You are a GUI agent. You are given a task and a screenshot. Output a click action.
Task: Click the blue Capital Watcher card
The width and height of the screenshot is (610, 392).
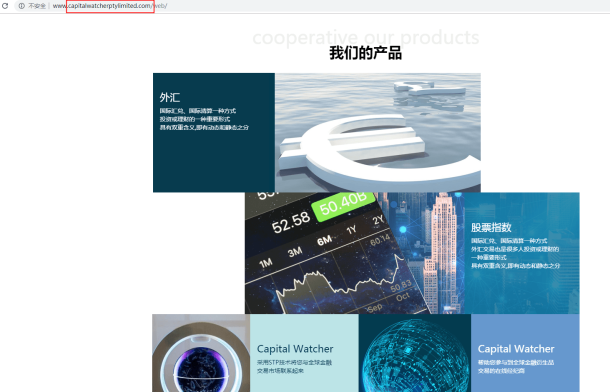tap(525, 353)
